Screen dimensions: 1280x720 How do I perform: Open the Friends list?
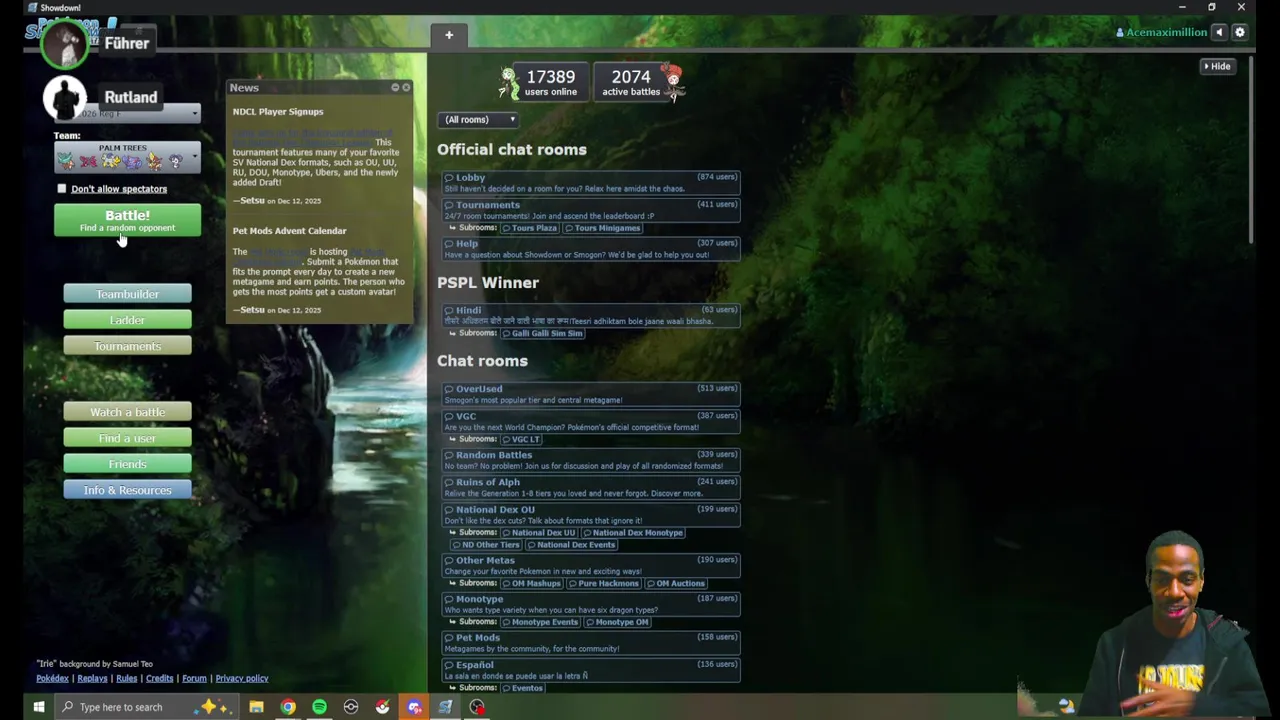click(x=127, y=464)
